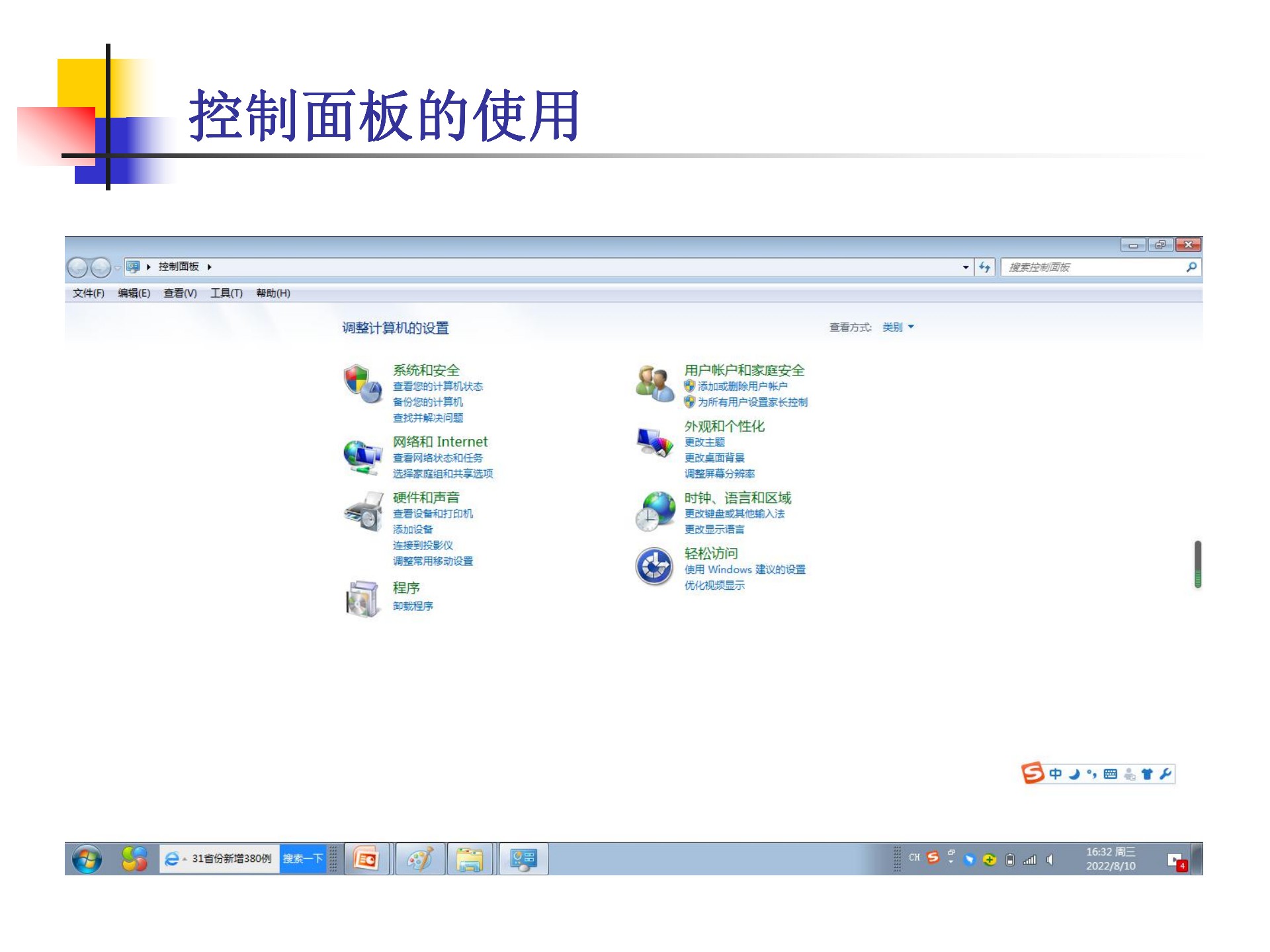Click the Ease of Access icon
This screenshot has height=952, width=1270.
point(654,567)
